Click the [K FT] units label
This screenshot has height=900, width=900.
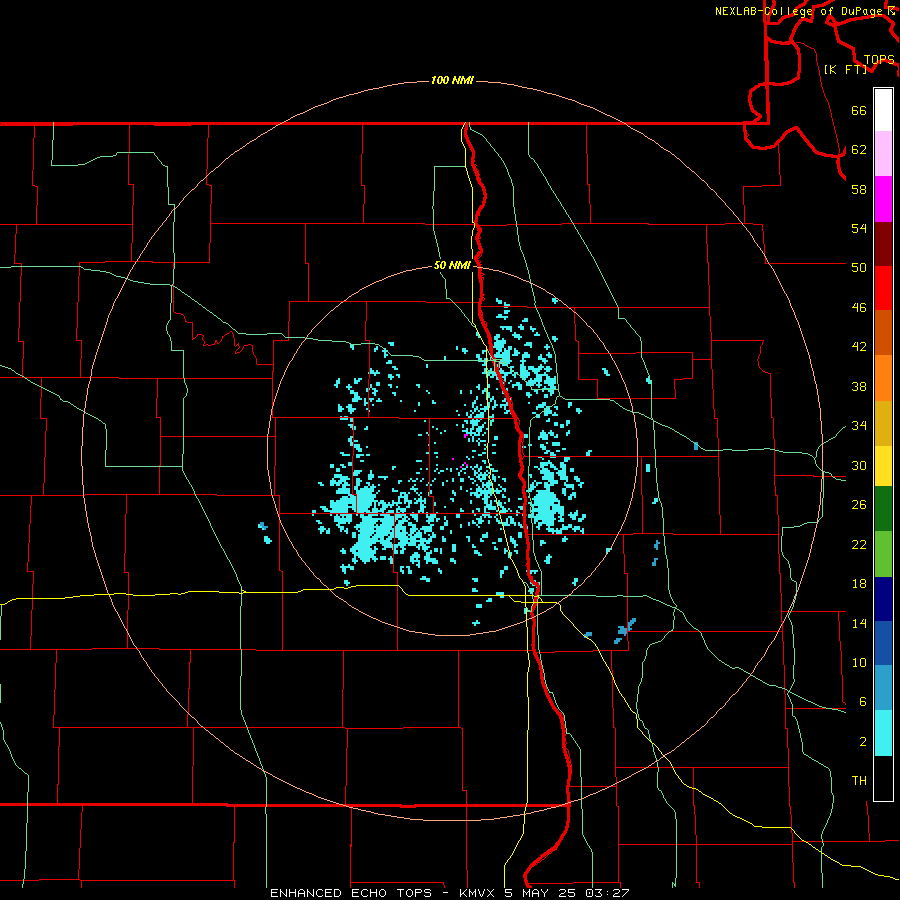point(845,69)
